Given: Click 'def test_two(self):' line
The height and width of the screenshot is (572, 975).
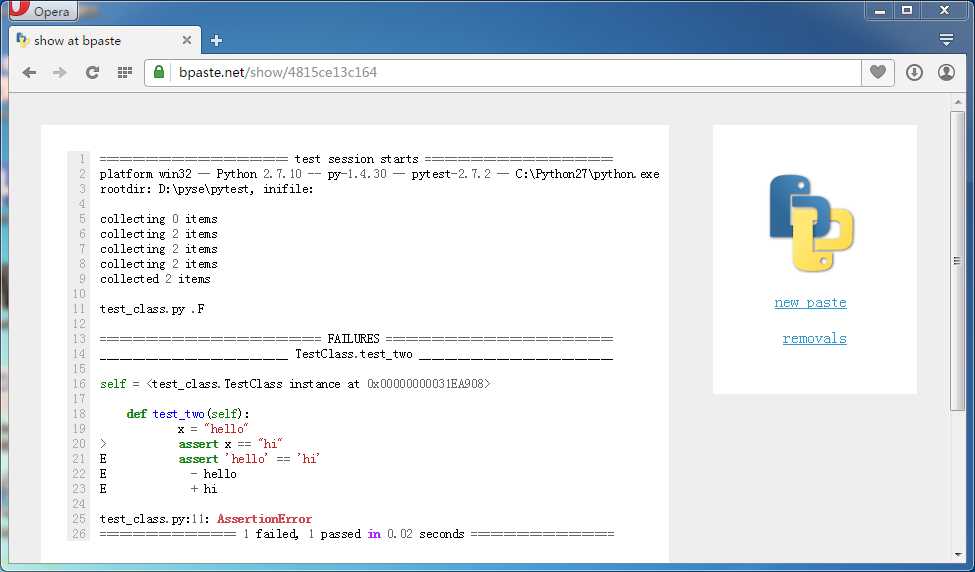Looking at the screenshot, I should (x=188, y=414).
